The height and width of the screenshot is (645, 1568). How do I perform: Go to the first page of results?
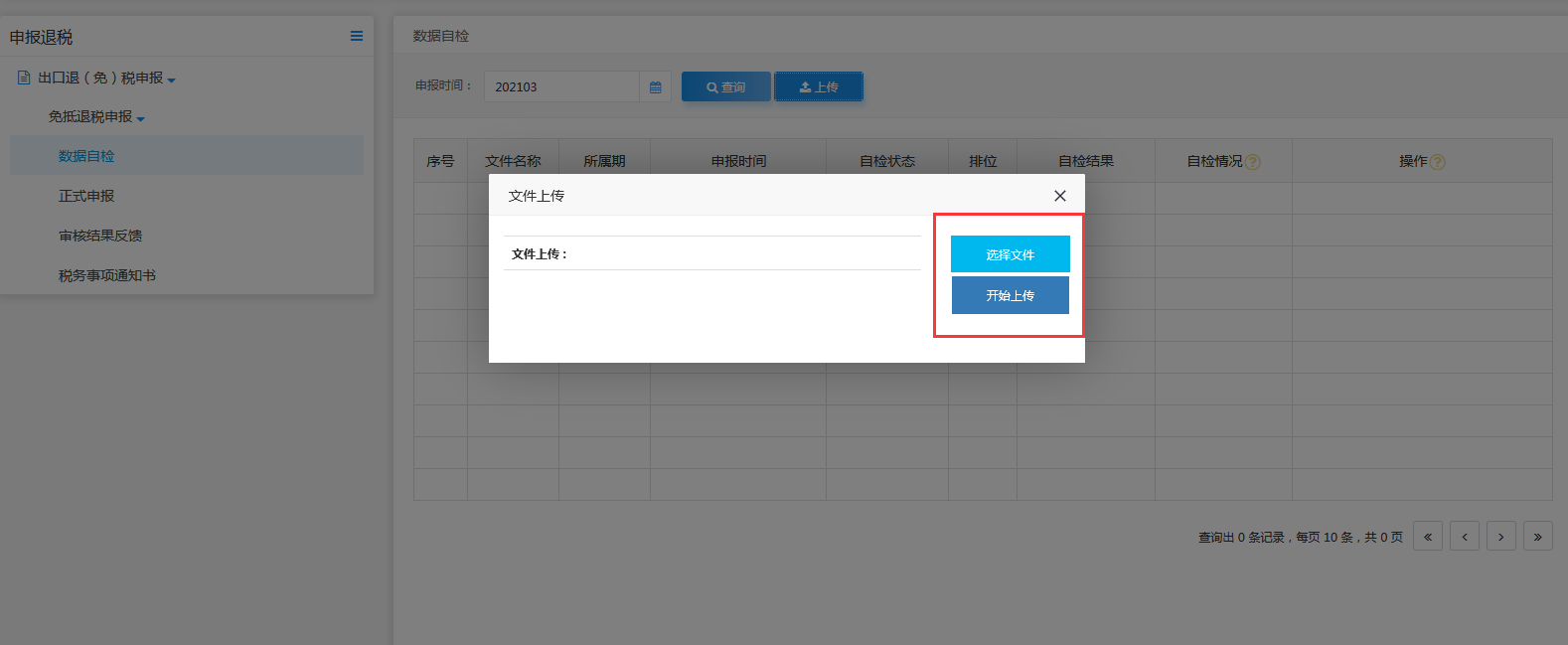[1428, 537]
